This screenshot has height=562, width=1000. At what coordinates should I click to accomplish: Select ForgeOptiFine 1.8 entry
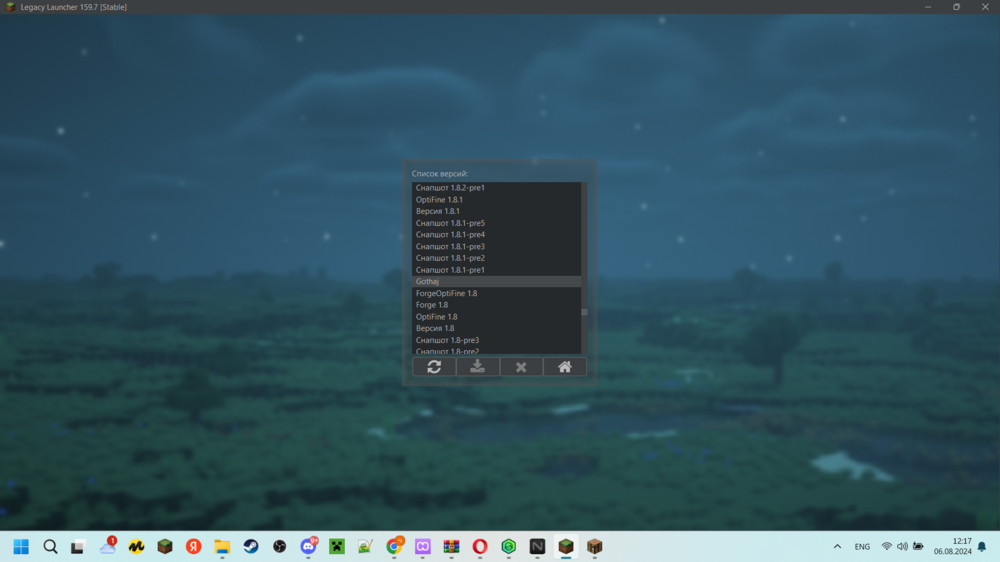[496, 293]
